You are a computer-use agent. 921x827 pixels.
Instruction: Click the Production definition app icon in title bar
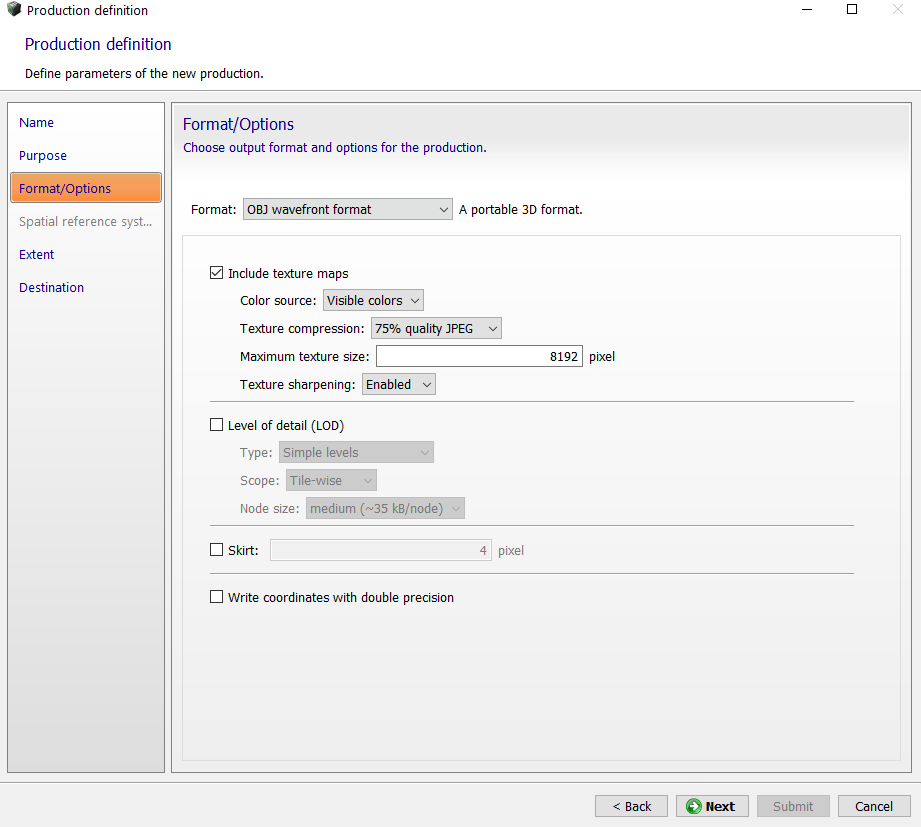[x=14, y=10]
